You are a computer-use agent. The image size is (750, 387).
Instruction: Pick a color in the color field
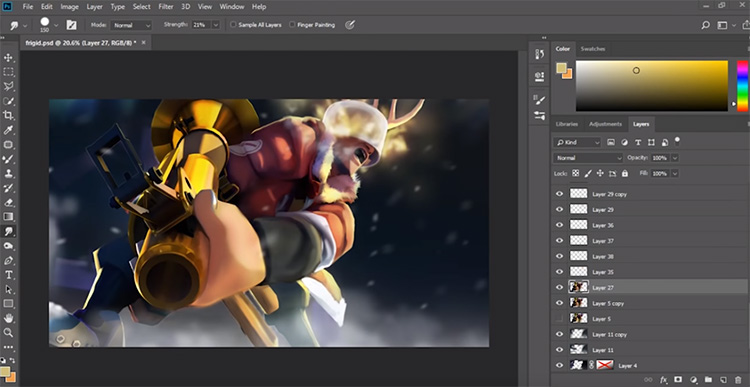pyautogui.click(x=651, y=86)
